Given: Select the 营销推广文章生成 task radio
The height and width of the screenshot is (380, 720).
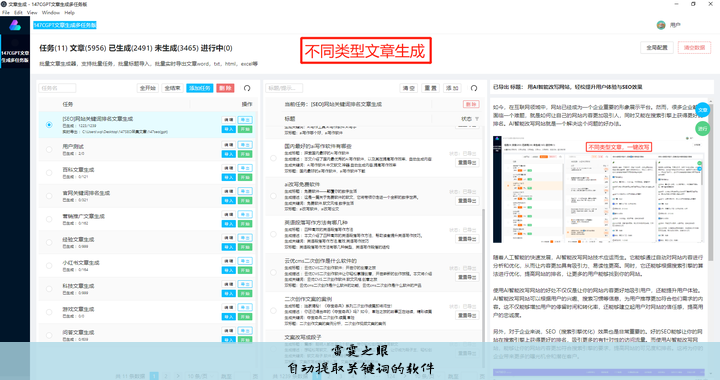Looking at the screenshot, I should (x=49, y=219).
